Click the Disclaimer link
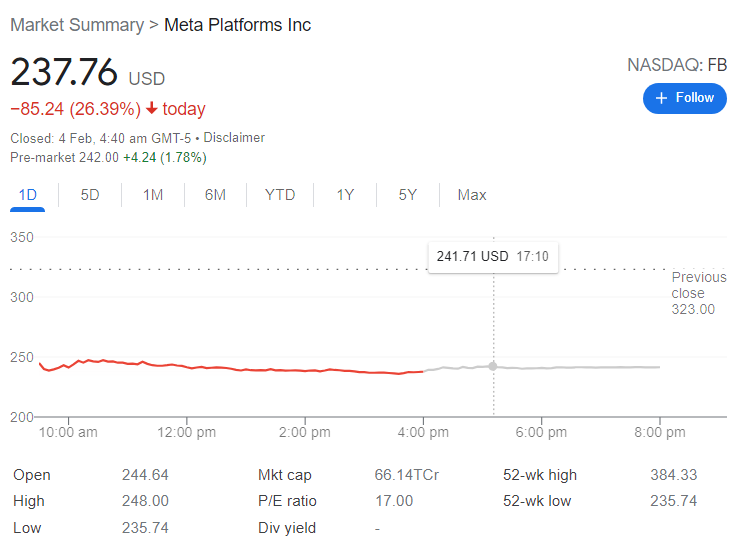The image size is (740, 554). point(234,138)
